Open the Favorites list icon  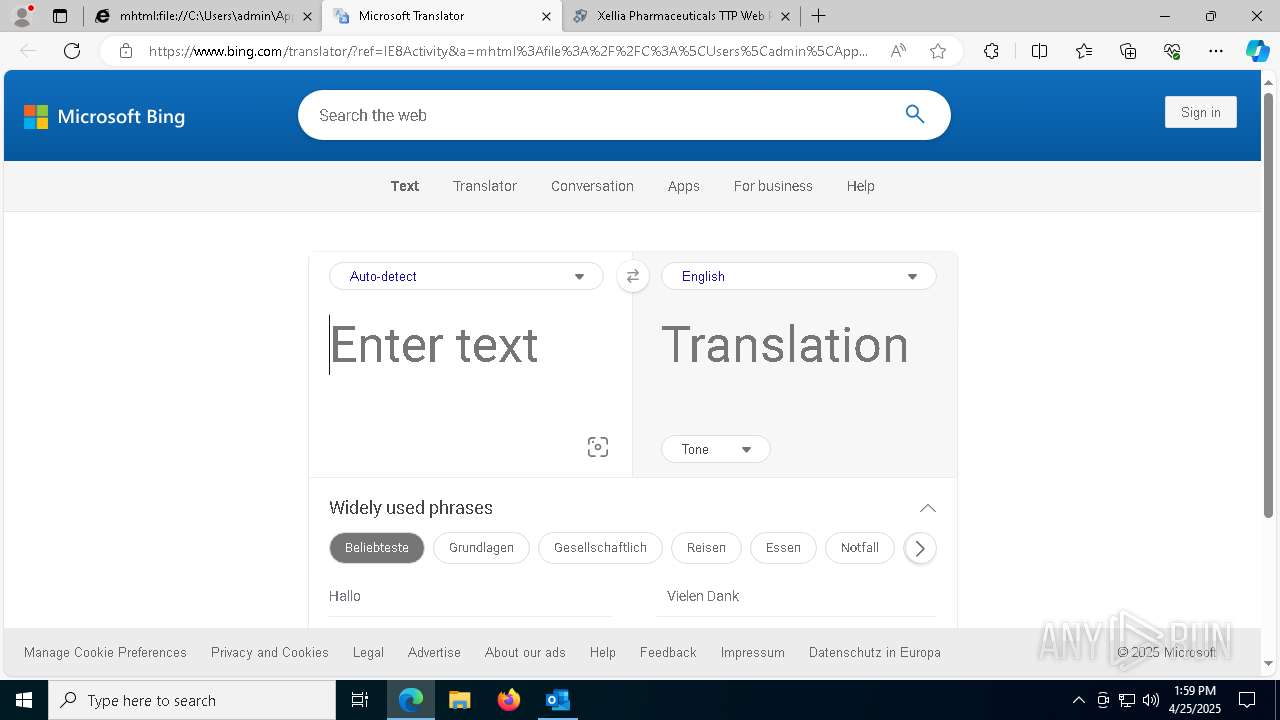[x=1084, y=51]
